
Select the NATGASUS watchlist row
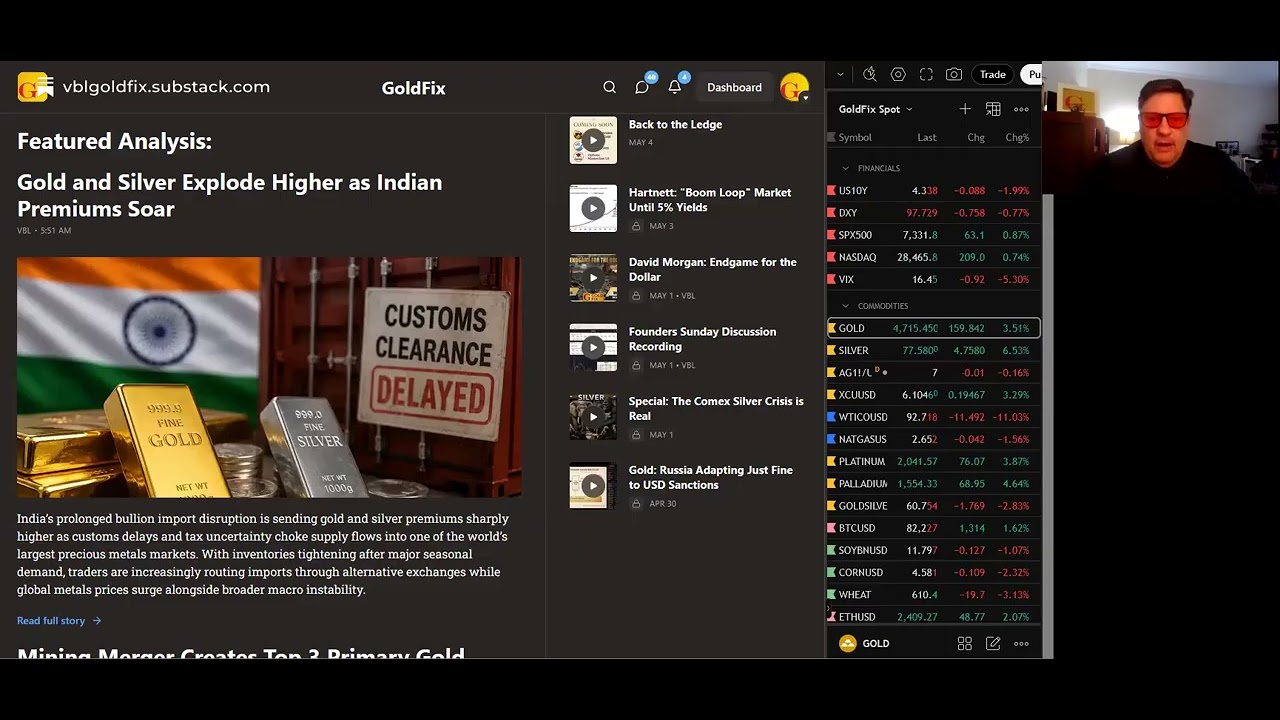click(933, 439)
